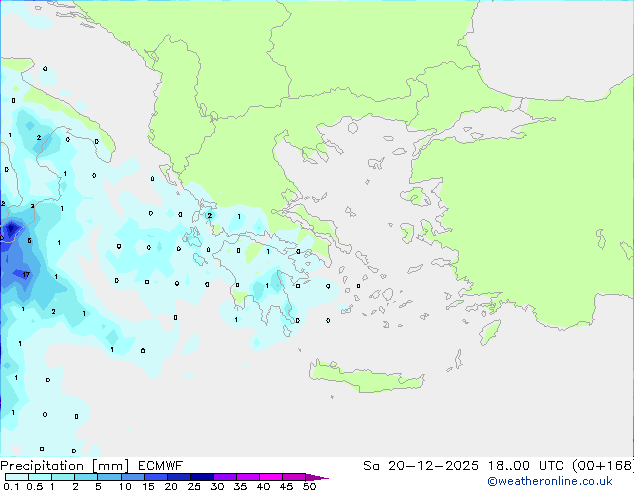
Task: Pick the blue 10–15 legend swatch
Action: [x=133, y=477]
